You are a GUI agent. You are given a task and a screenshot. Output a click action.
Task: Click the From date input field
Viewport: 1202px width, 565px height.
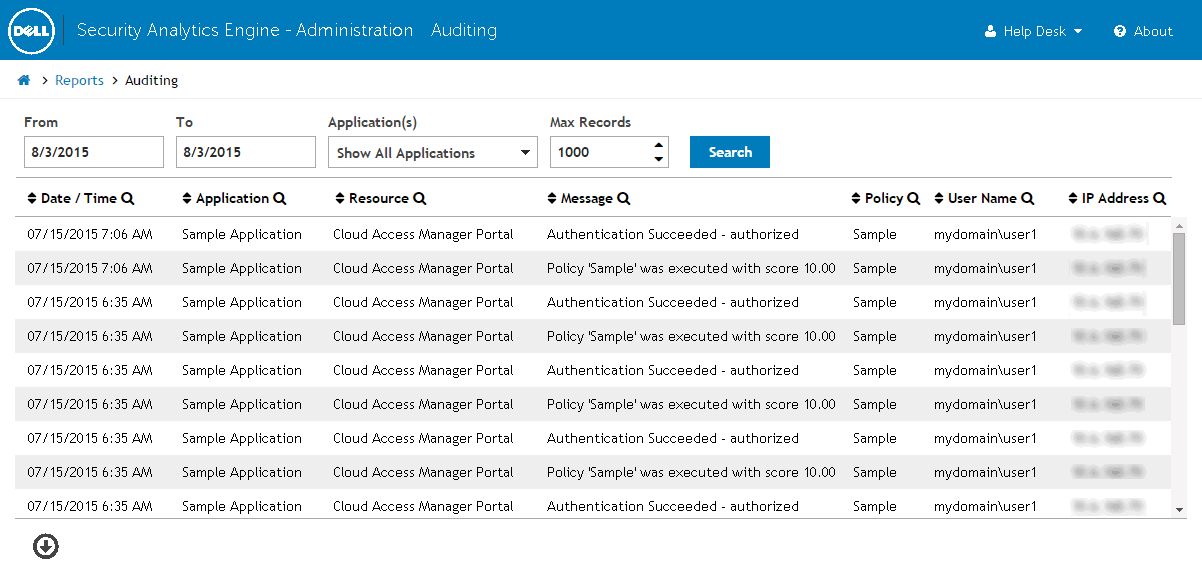[93, 152]
